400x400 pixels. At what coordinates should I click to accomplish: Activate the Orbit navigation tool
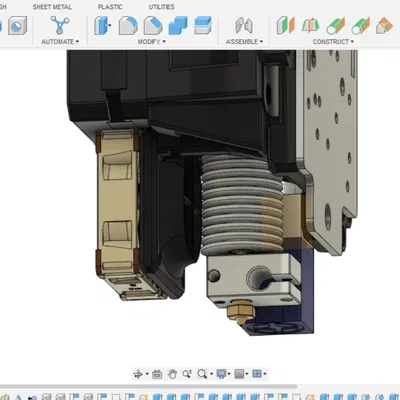(x=138, y=374)
